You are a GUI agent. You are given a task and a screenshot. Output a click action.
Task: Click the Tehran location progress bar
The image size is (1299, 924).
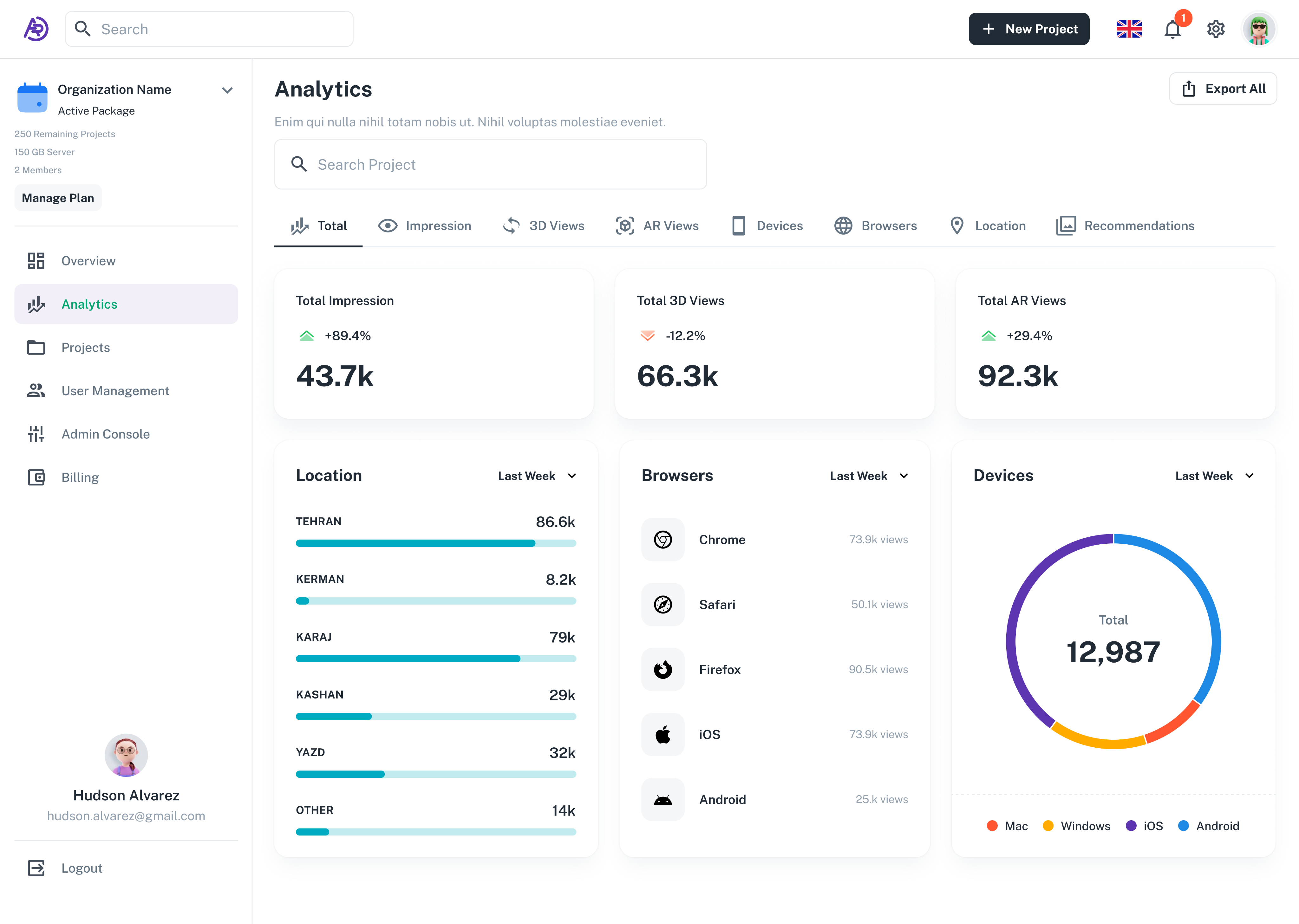pos(436,543)
